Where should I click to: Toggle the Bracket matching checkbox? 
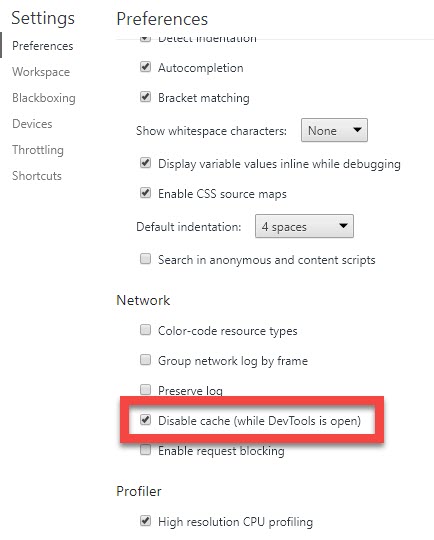(145, 97)
